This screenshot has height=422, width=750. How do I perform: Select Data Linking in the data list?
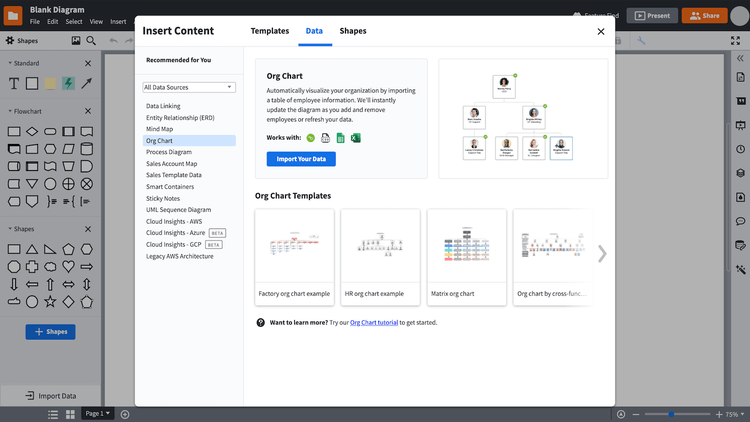tap(163, 106)
